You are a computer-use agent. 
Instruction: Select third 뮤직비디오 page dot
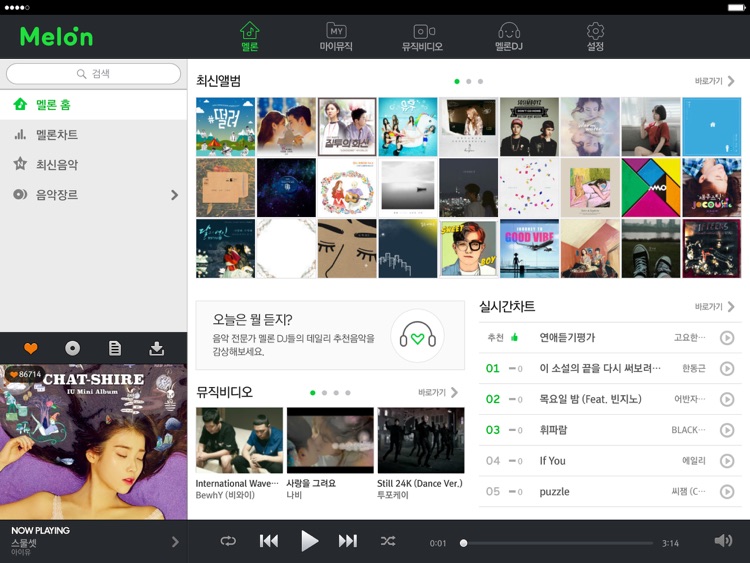(336, 393)
